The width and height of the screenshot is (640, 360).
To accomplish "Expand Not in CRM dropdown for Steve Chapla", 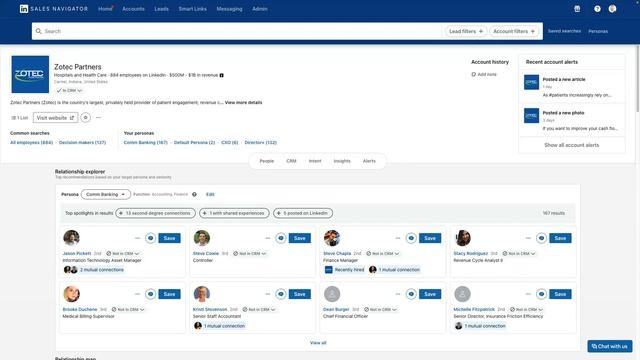I will (382, 253).
